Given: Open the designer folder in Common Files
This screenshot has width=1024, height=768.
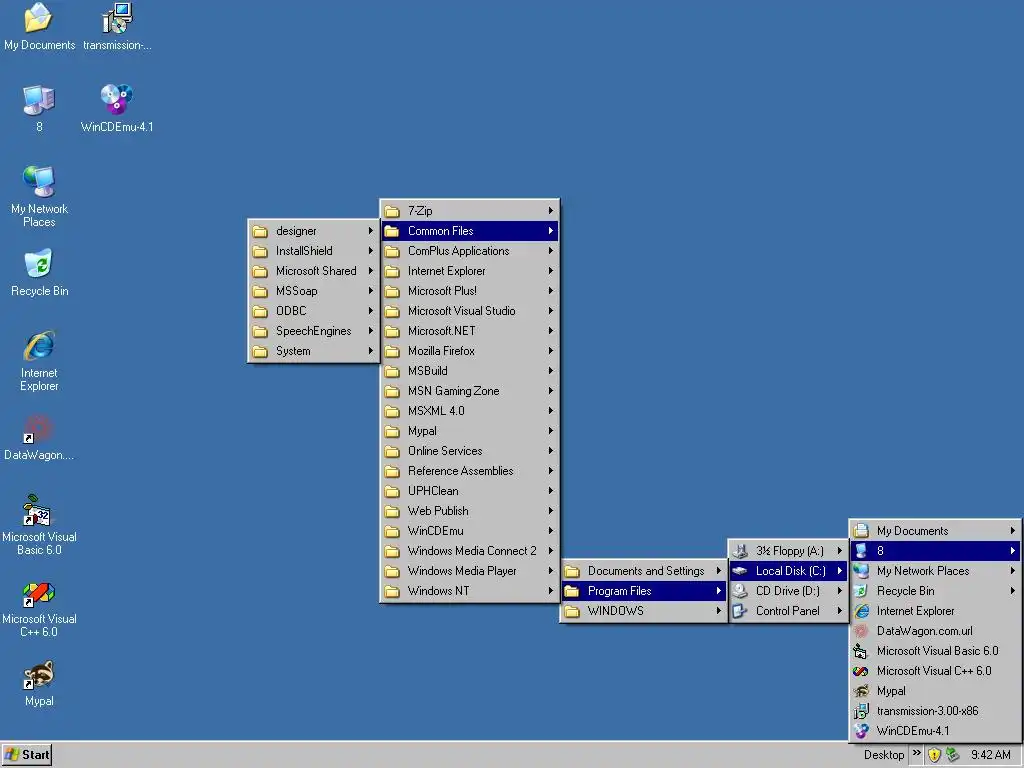Looking at the screenshot, I should click(313, 231).
